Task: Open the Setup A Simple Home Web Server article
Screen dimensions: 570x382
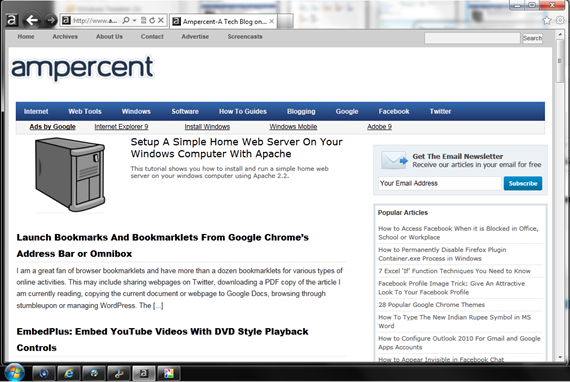Action: (x=236, y=148)
